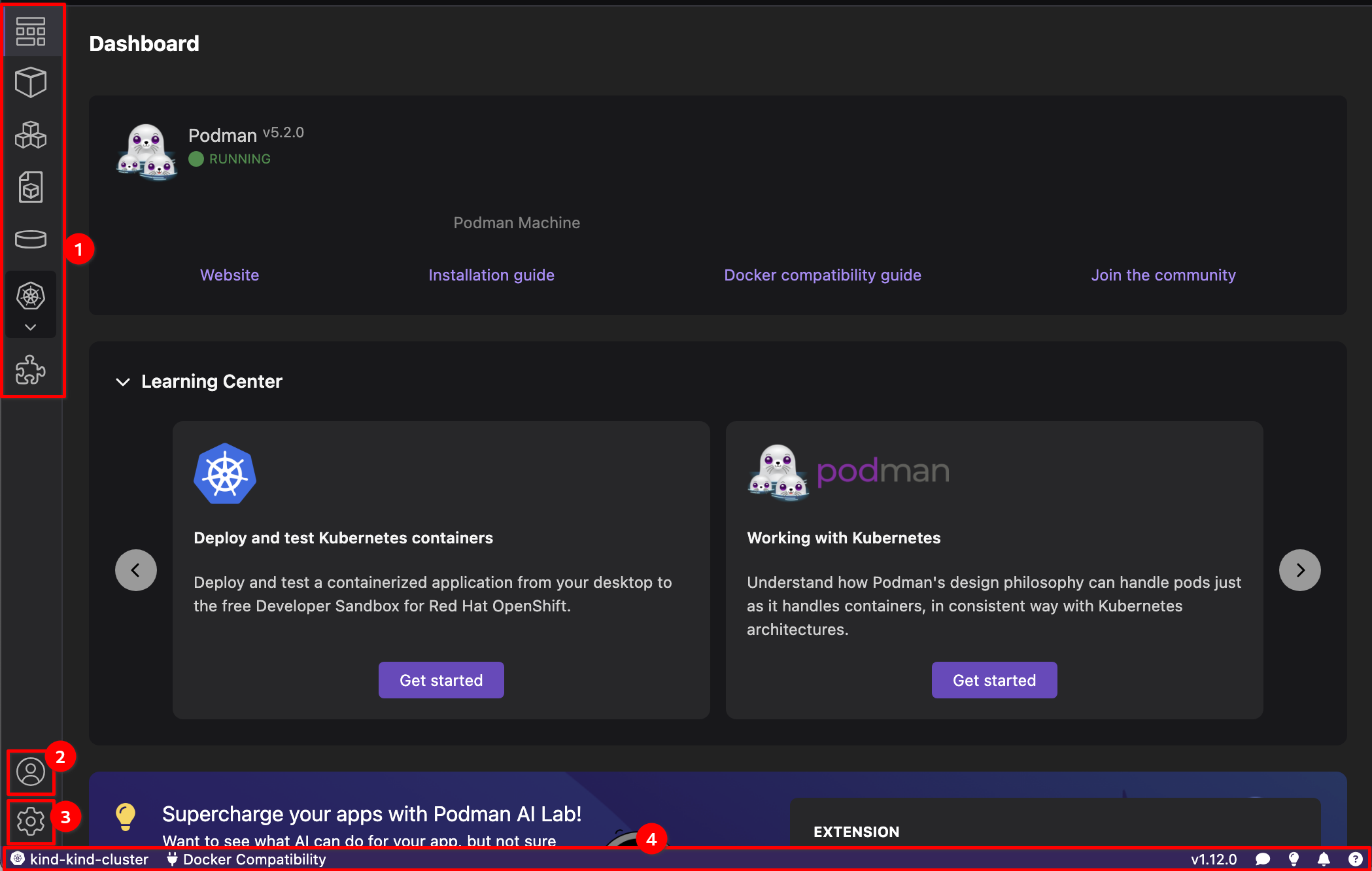
Task: Open the Images sidebar icon
Action: (x=31, y=188)
